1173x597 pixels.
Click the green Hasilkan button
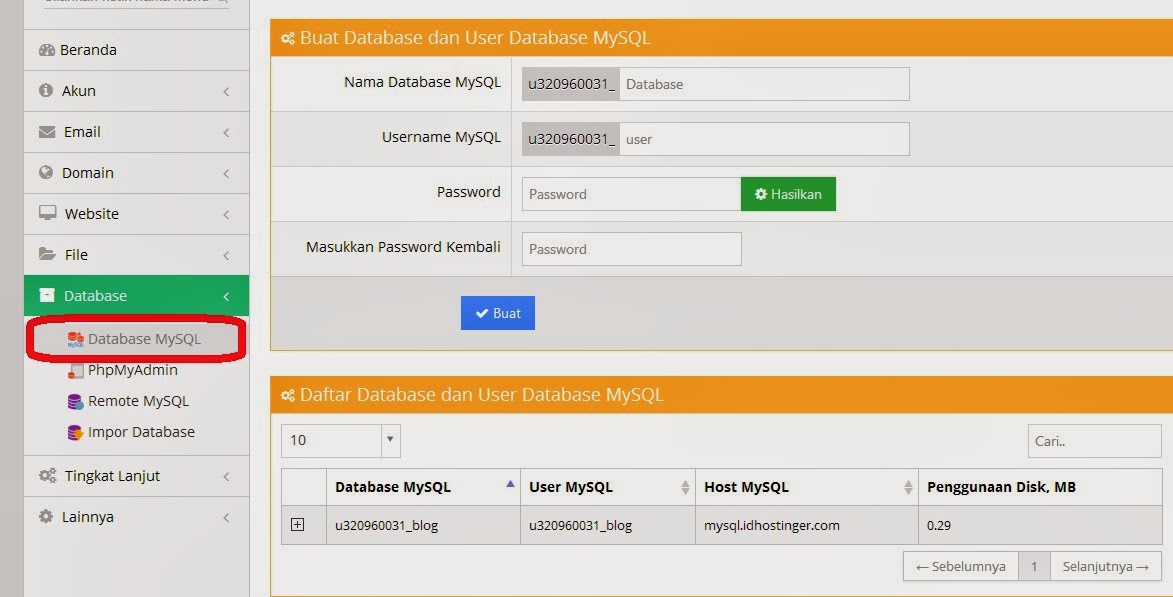[x=788, y=194]
